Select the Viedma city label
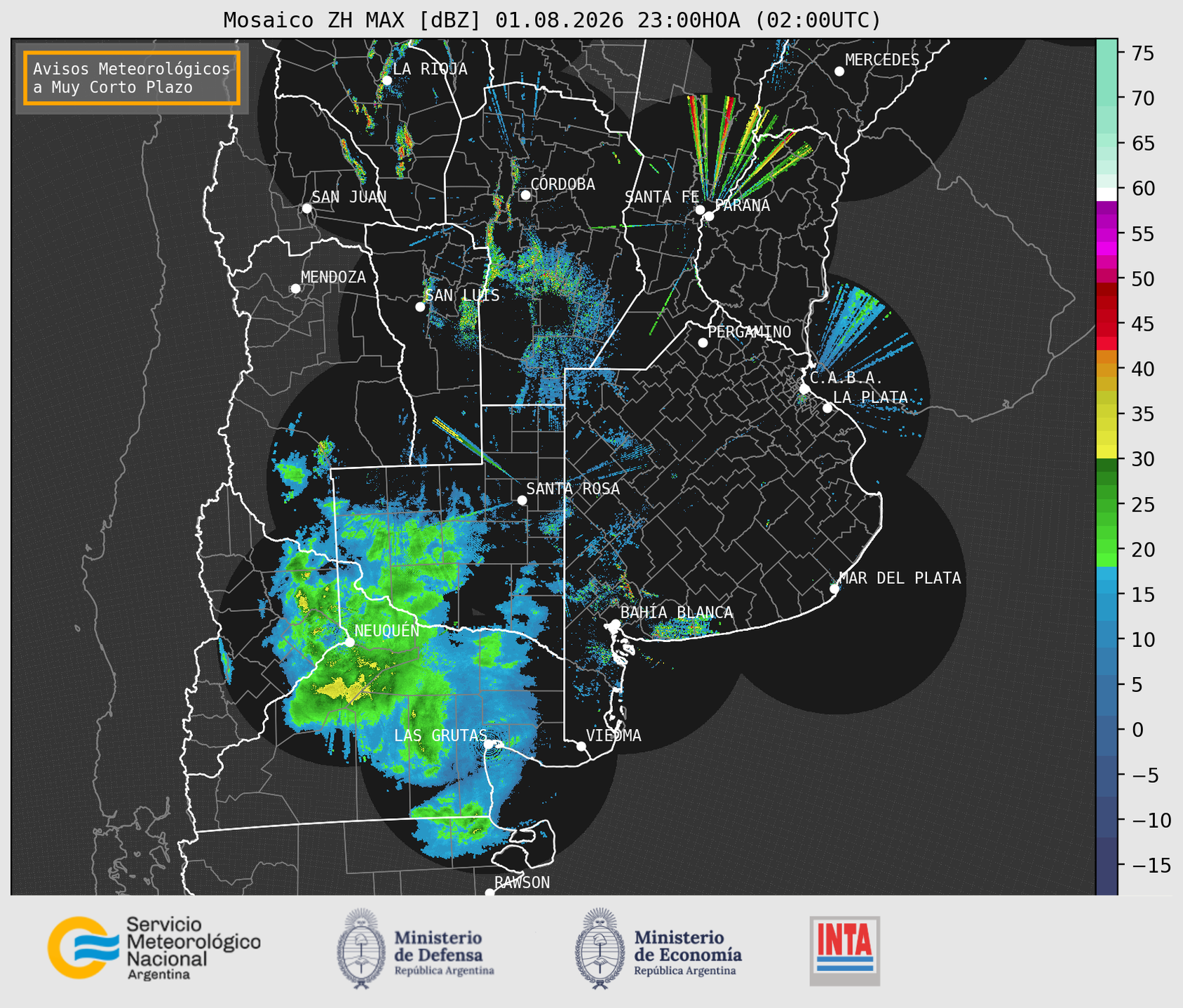Image resolution: width=1183 pixels, height=1008 pixels. click(x=614, y=735)
